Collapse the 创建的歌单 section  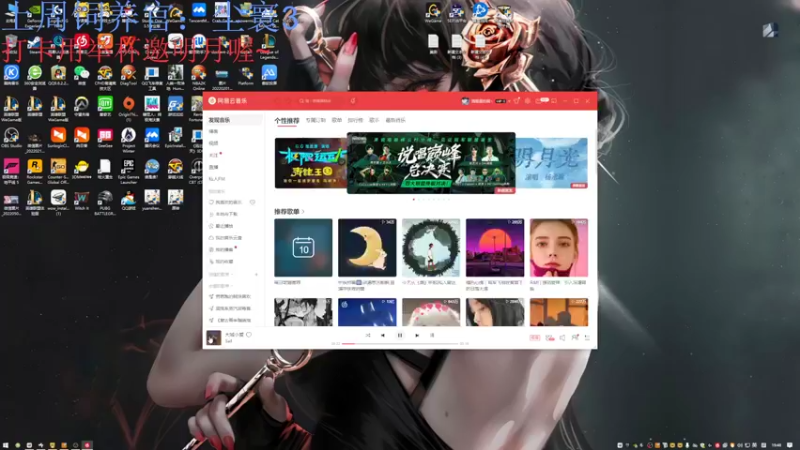(x=220, y=274)
